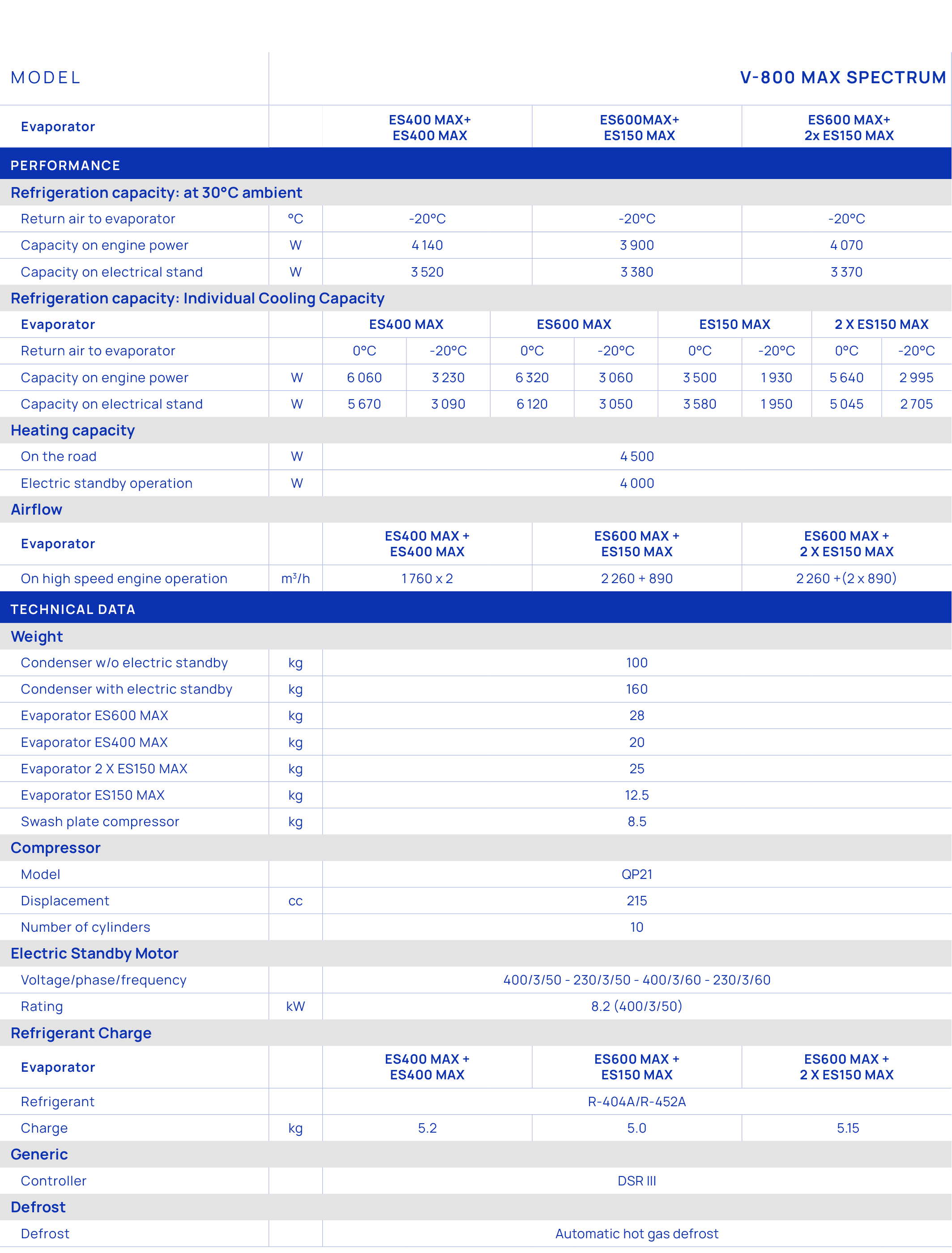
Task: Click the 160 condenser weight value
Action: (637, 690)
